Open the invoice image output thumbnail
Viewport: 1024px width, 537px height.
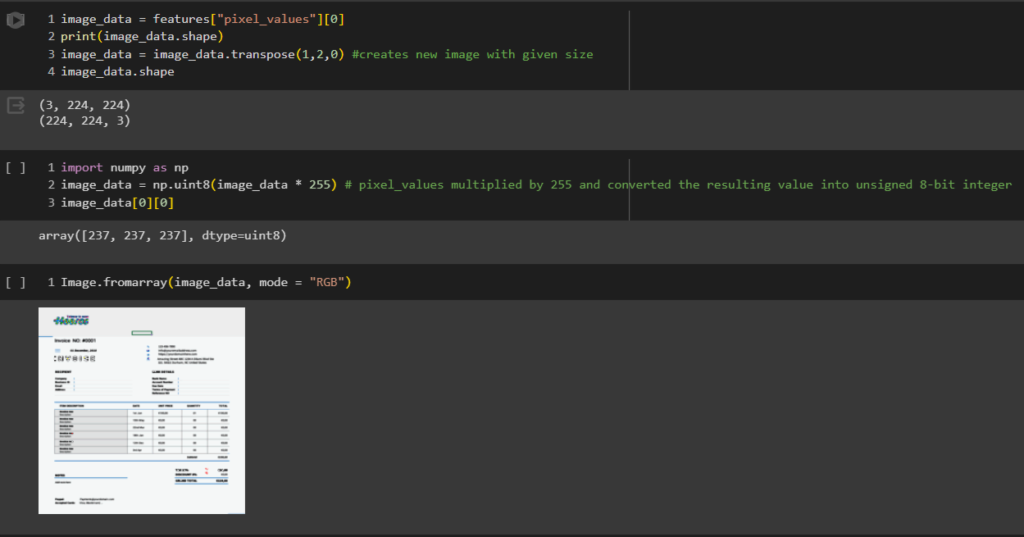coord(142,410)
